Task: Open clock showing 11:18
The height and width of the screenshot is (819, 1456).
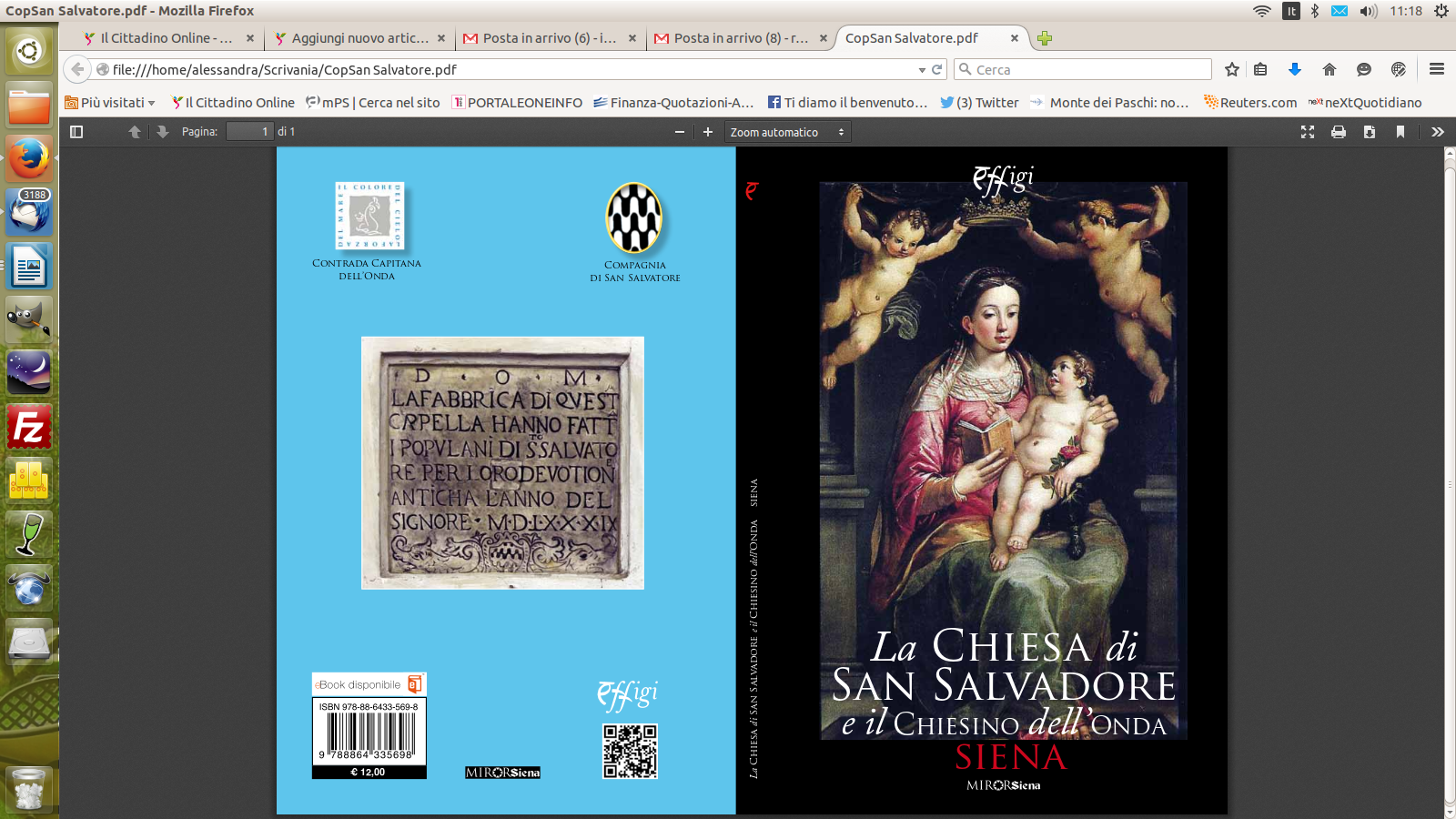Action: coord(1406,11)
